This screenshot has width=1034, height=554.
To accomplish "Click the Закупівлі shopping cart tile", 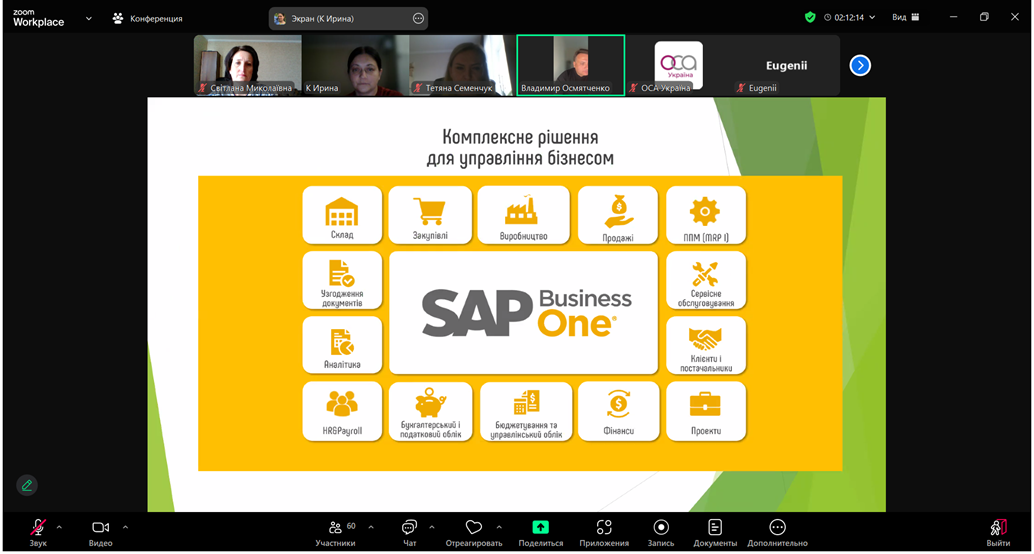I will (x=430, y=215).
